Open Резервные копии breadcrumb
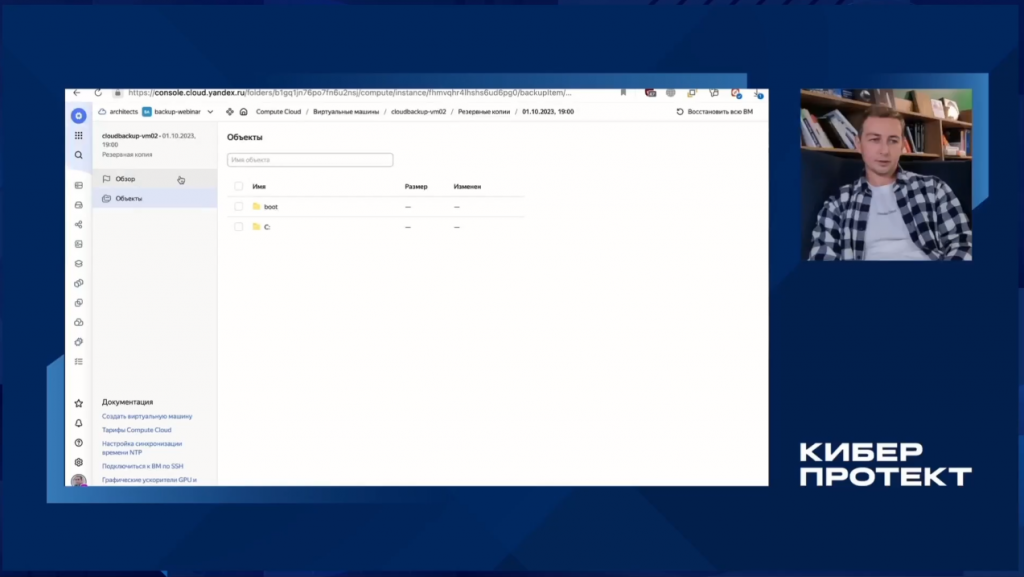1024x577 pixels. tap(484, 112)
